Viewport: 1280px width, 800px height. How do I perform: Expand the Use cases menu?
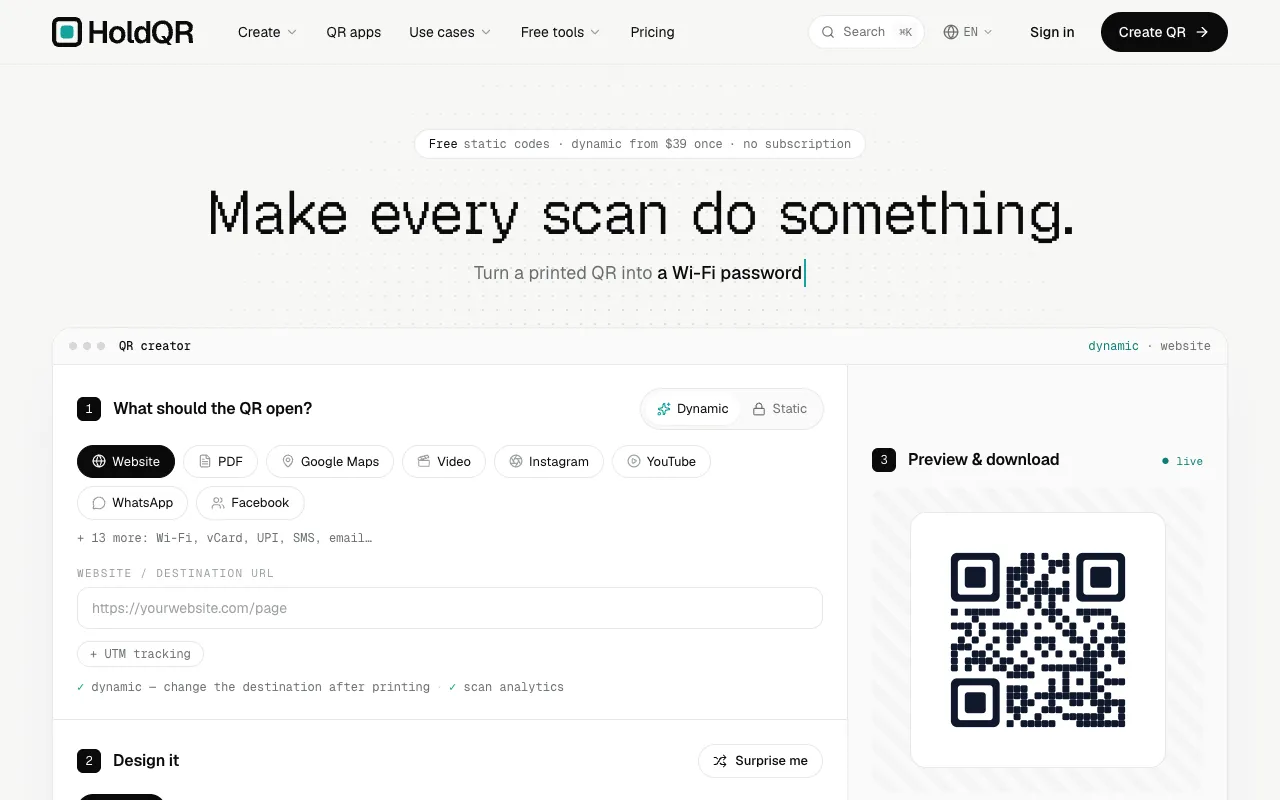tap(450, 32)
